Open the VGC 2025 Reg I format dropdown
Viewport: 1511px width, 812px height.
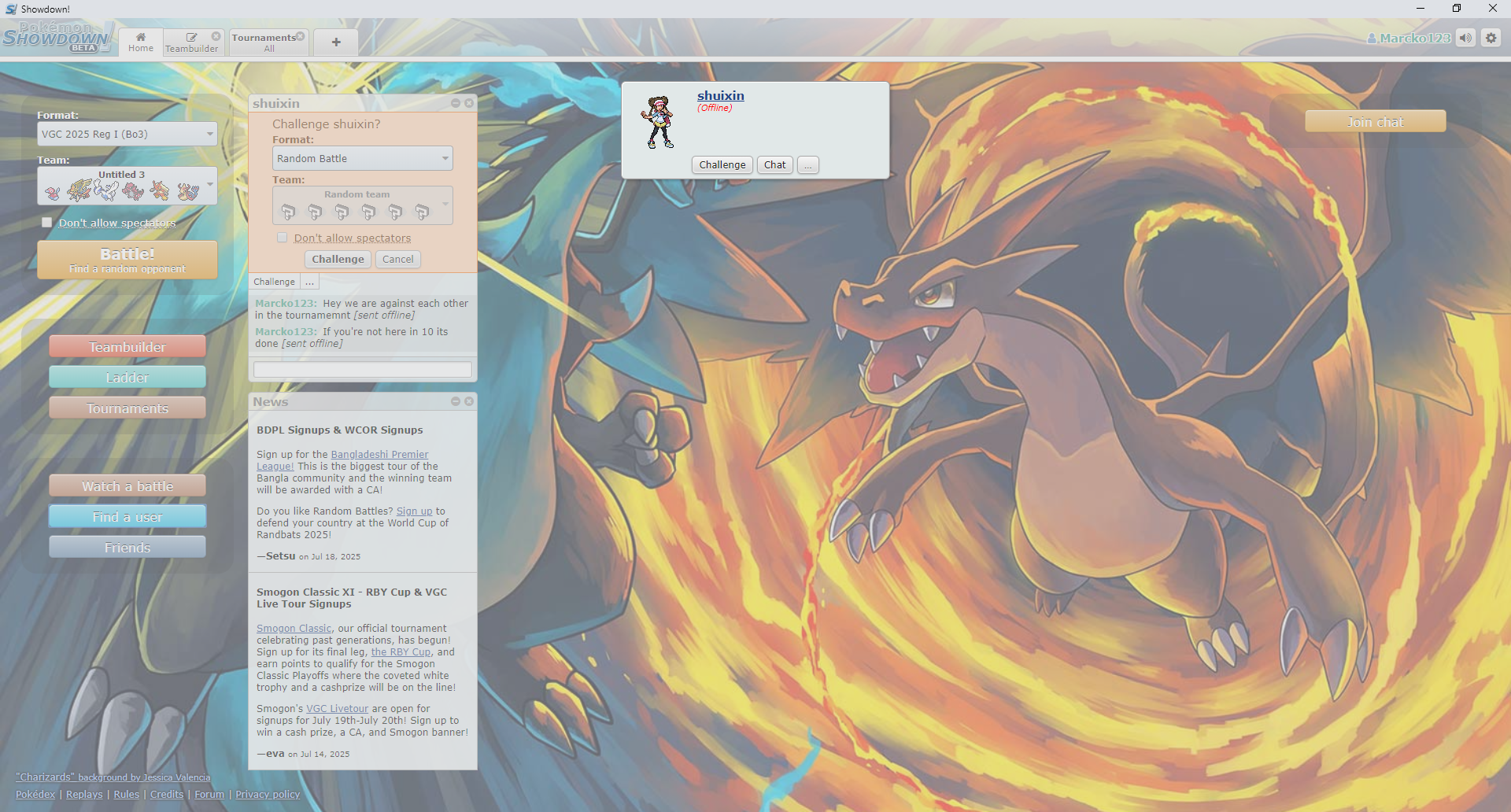(127, 134)
